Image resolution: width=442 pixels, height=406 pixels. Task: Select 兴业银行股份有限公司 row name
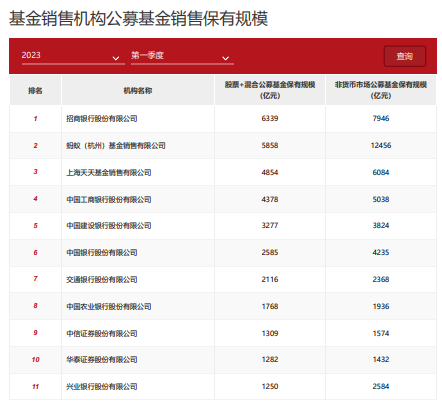pyautogui.click(x=102, y=387)
